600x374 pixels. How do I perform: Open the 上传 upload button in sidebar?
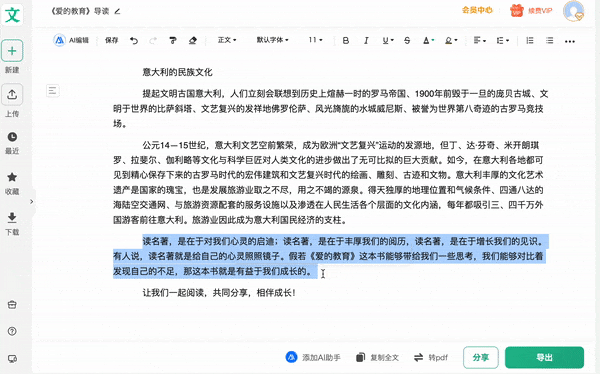click(x=12, y=95)
